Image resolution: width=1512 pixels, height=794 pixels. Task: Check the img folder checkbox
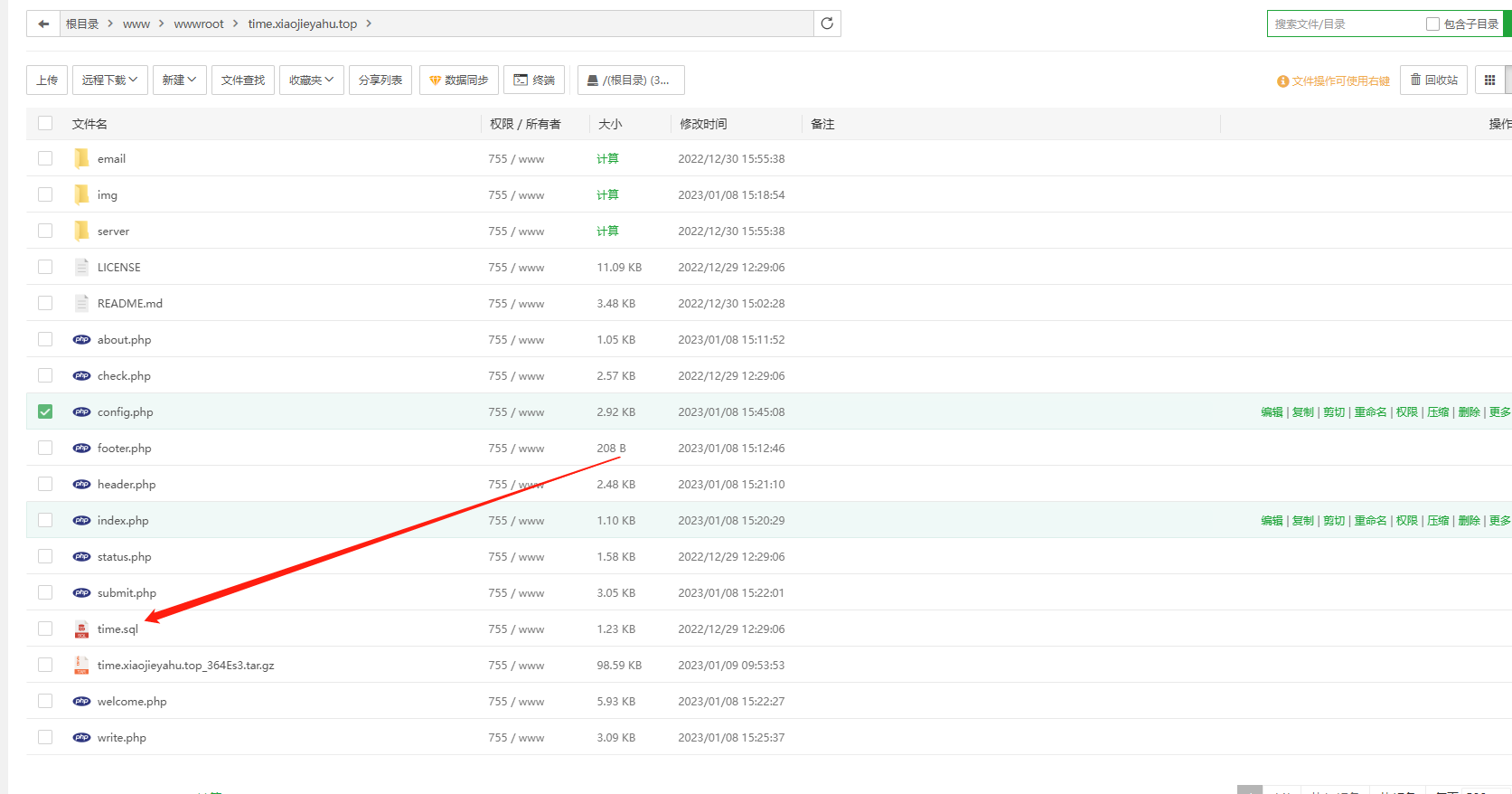[45, 194]
